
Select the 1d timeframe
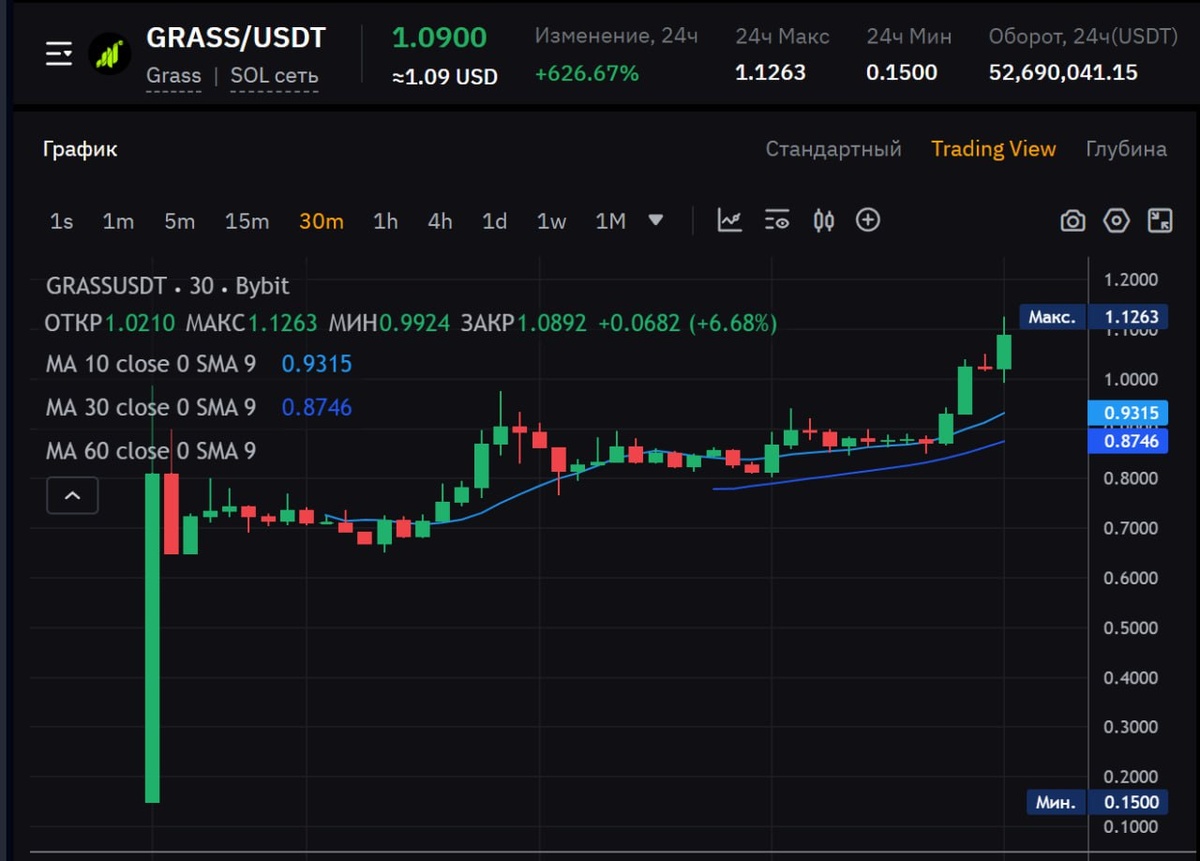[x=495, y=221]
